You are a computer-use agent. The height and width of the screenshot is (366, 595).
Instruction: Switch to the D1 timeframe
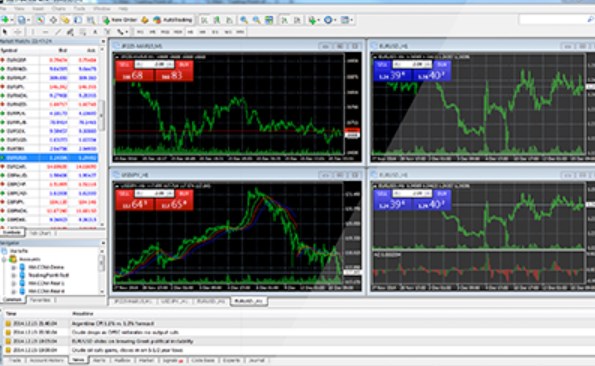click(215, 32)
